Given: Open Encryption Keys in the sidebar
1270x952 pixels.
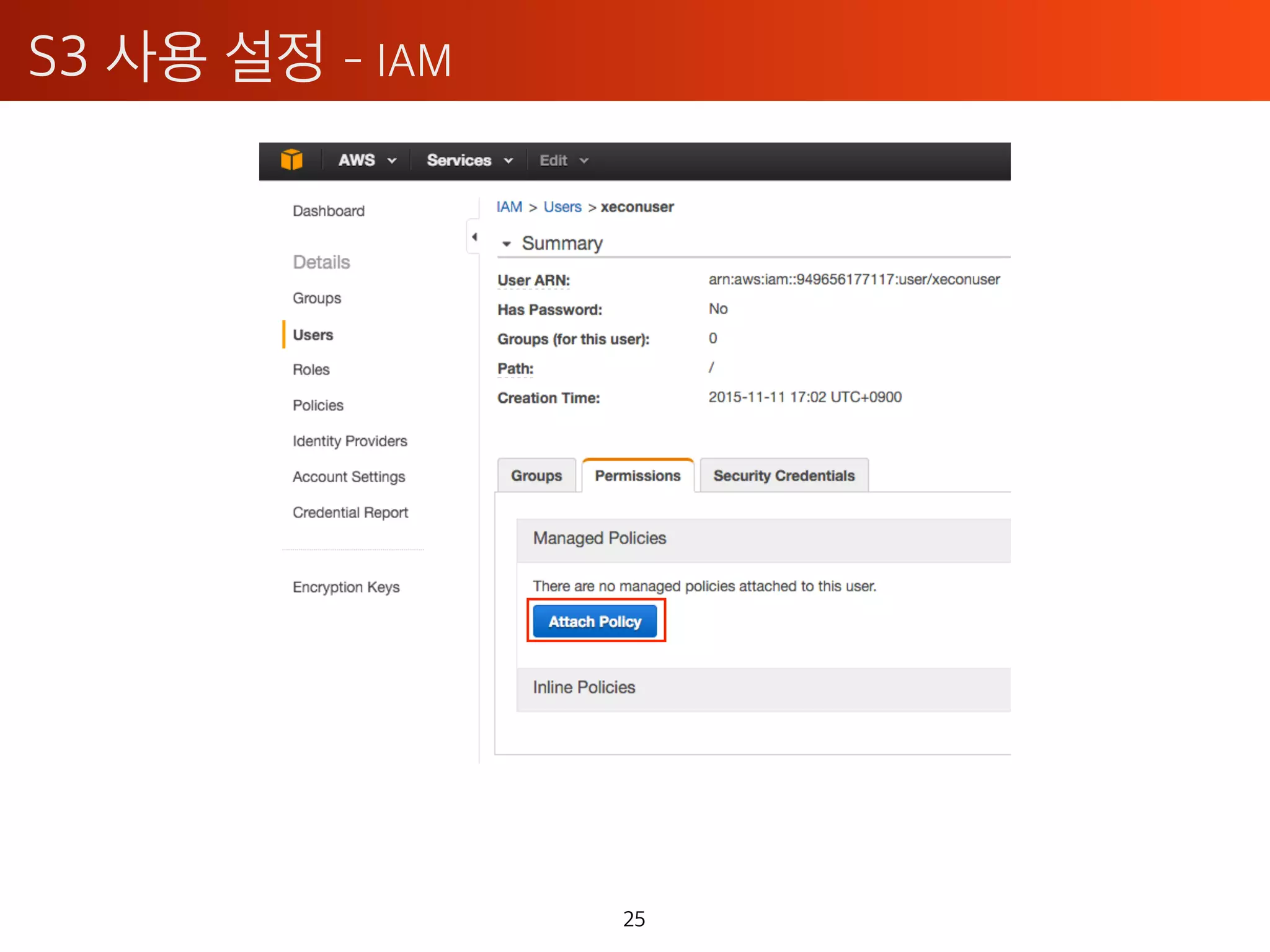Looking at the screenshot, I should point(346,588).
